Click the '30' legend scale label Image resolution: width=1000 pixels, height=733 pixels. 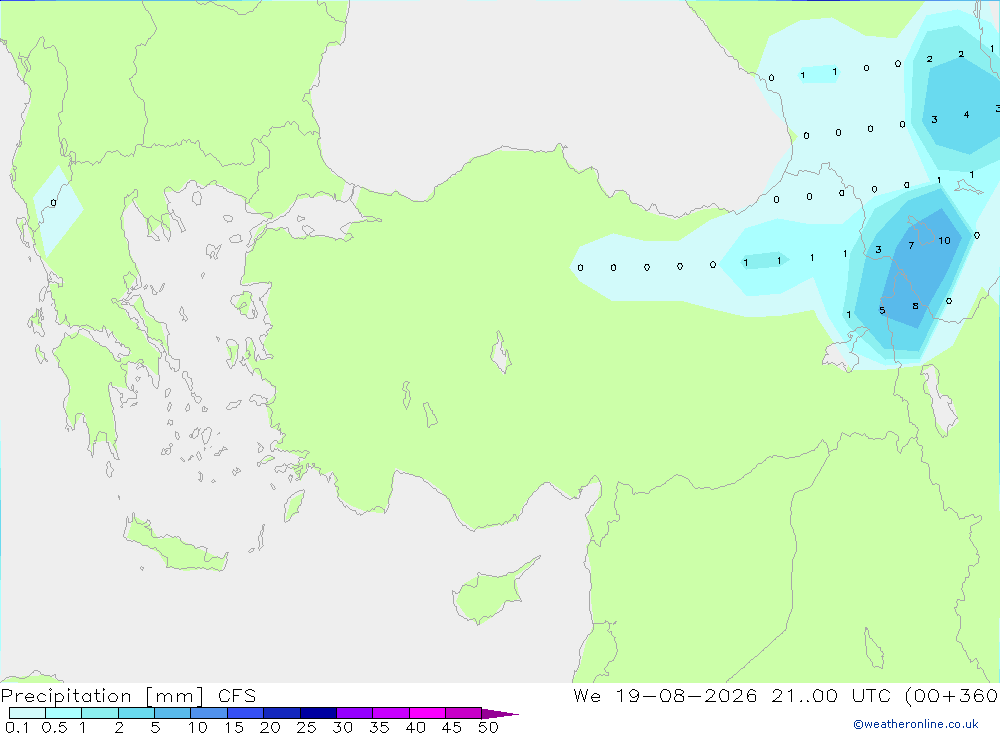tap(343, 727)
